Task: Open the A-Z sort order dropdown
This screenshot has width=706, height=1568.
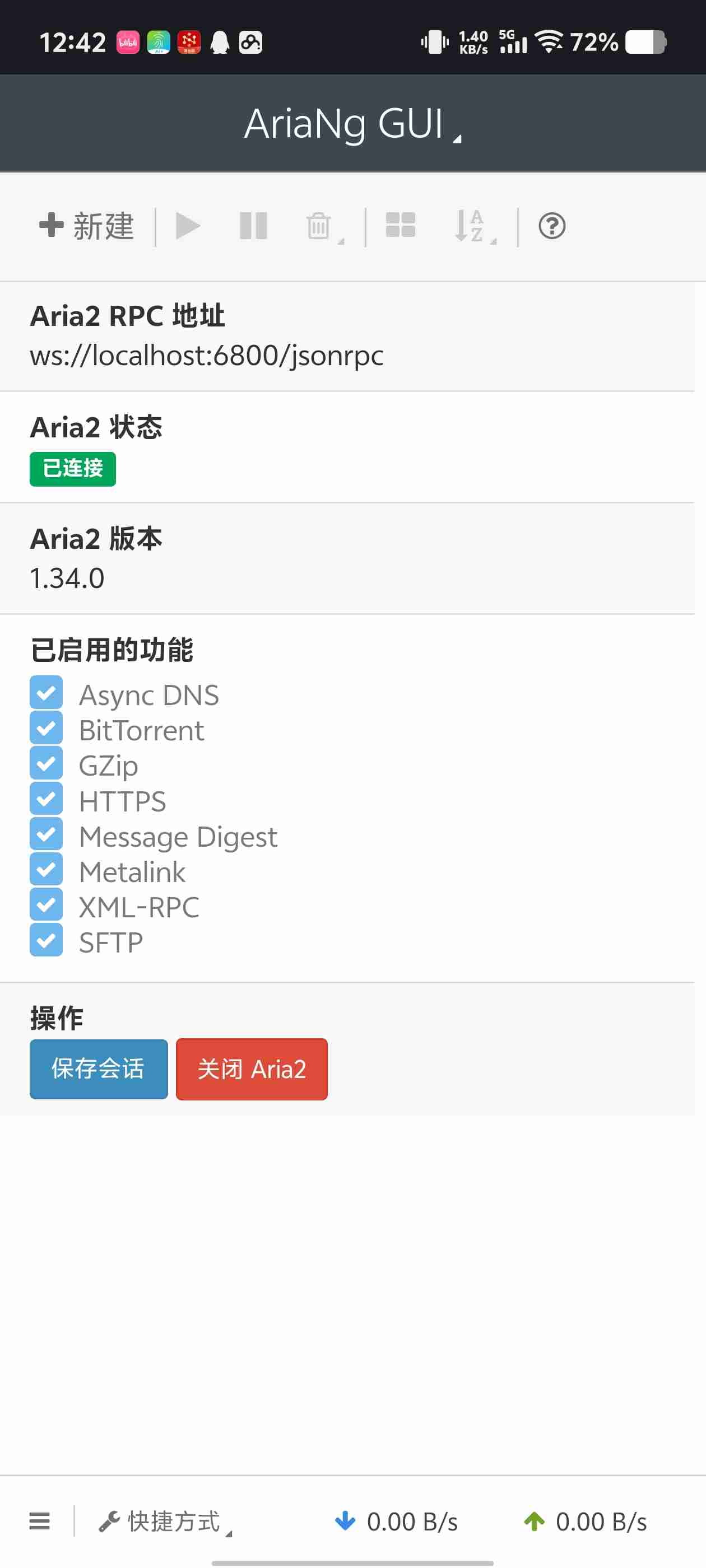Action: tap(475, 226)
